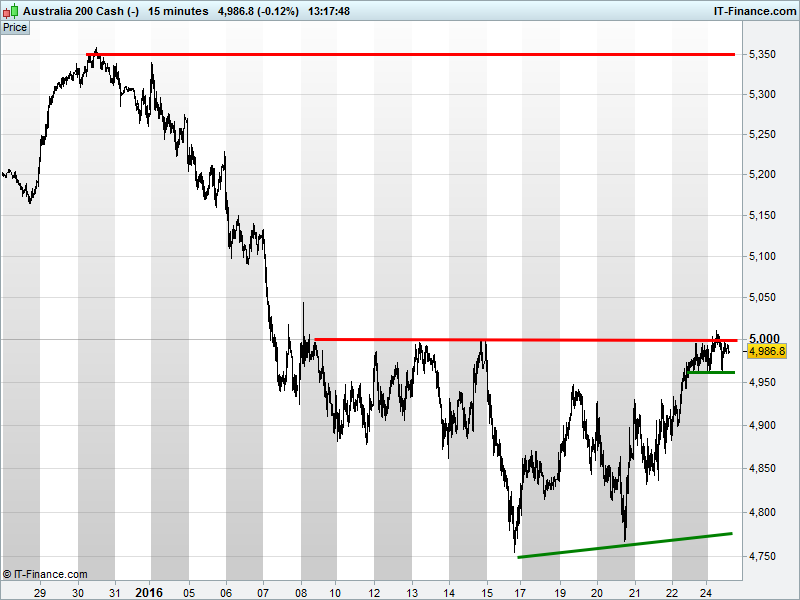
Task: Click the 2016 year marker on date axis
Action: click(148, 590)
